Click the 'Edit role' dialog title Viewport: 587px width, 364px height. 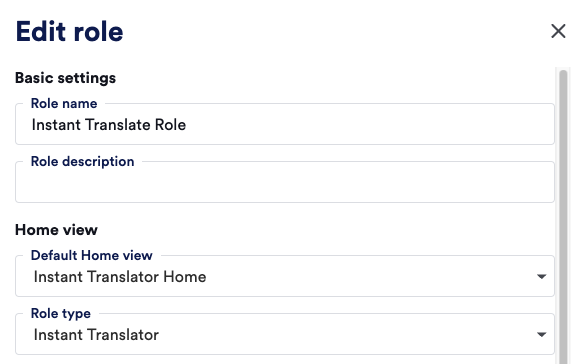pyautogui.click(x=69, y=31)
